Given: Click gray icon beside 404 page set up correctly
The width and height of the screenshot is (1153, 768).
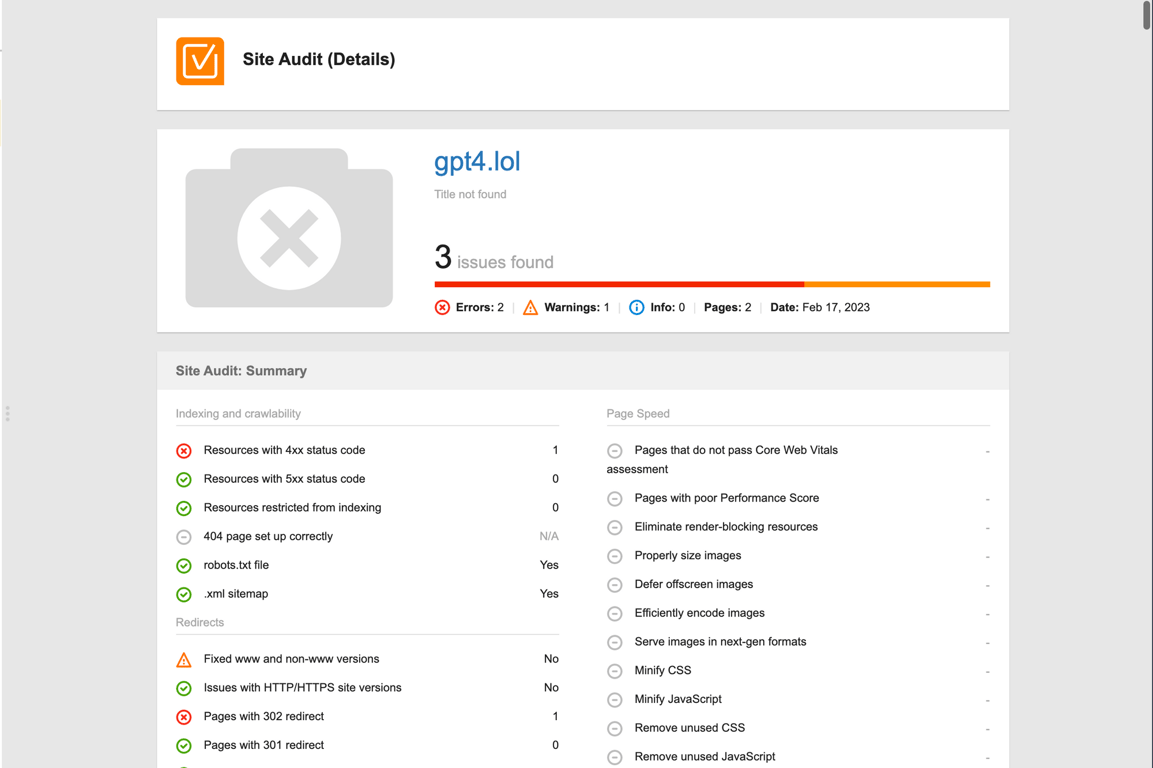Looking at the screenshot, I should tap(184, 537).
